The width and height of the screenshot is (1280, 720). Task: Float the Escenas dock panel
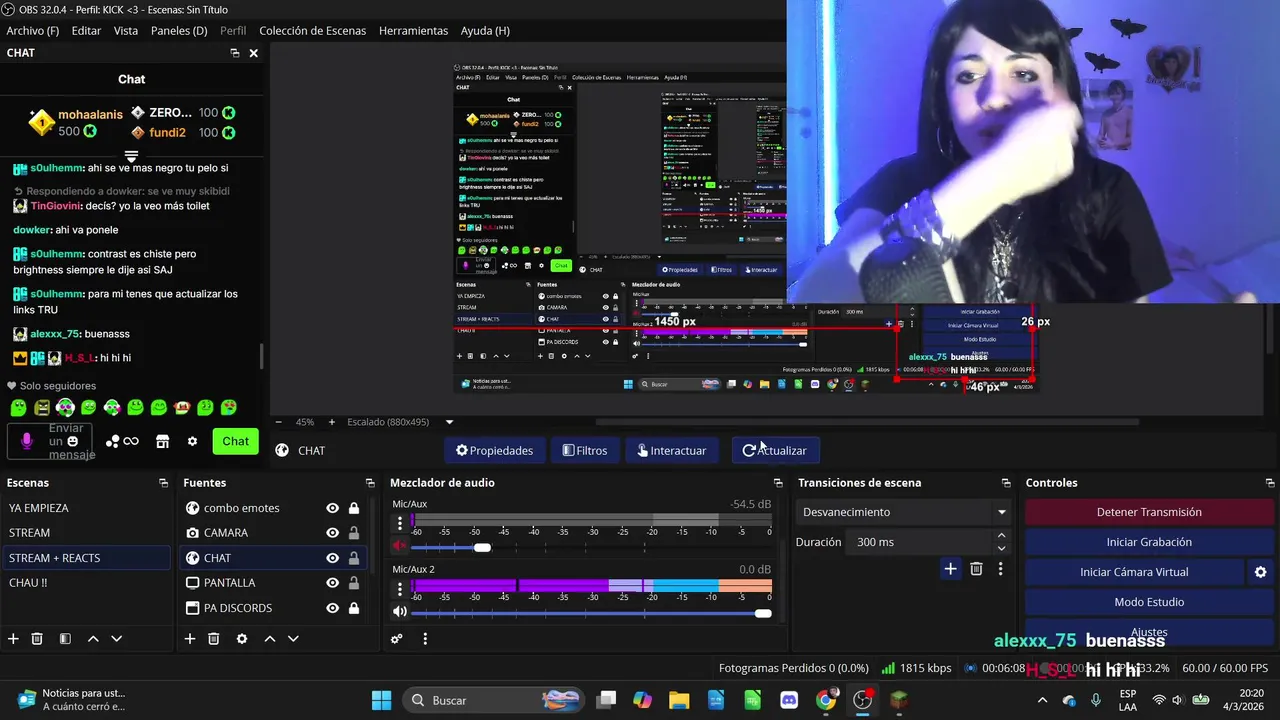click(163, 483)
